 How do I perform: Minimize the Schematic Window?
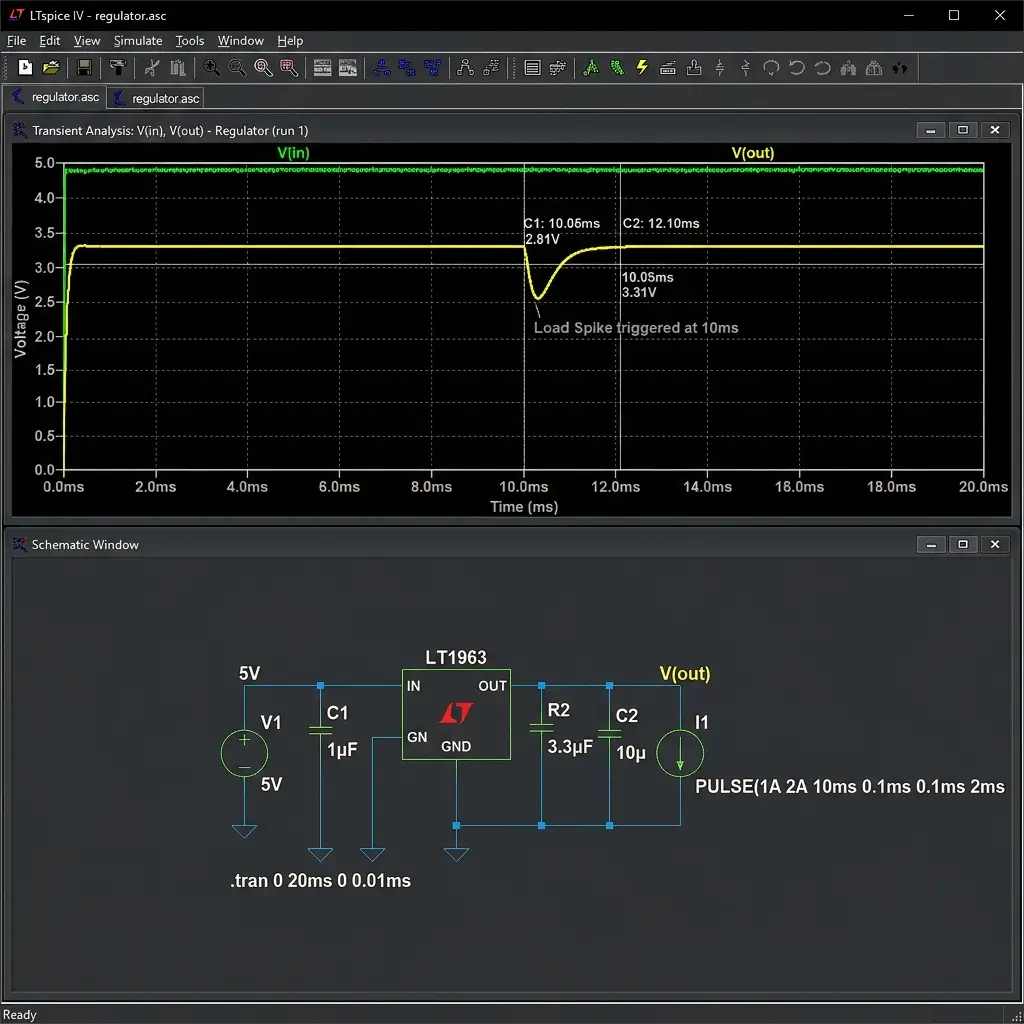tap(931, 544)
